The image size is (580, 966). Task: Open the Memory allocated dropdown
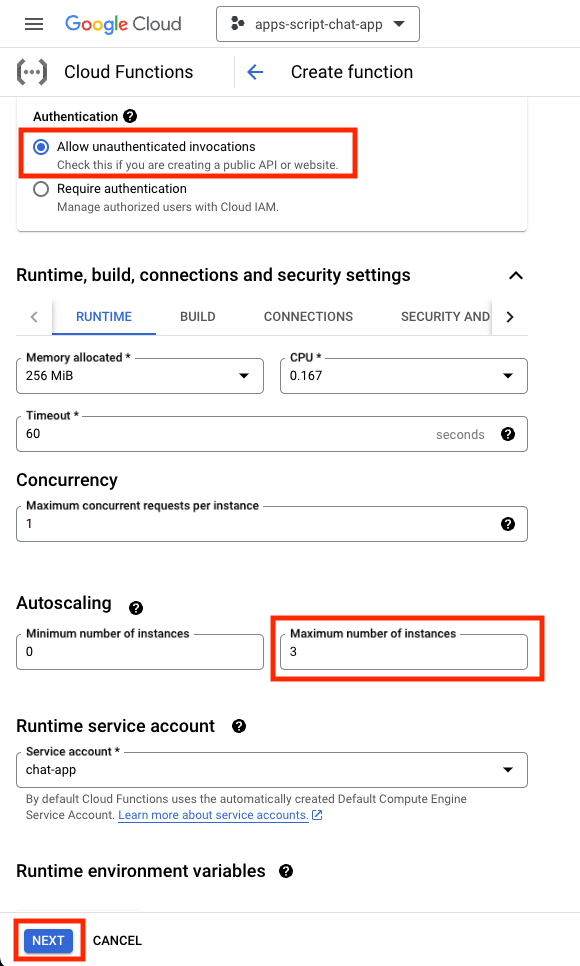(140, 376)
